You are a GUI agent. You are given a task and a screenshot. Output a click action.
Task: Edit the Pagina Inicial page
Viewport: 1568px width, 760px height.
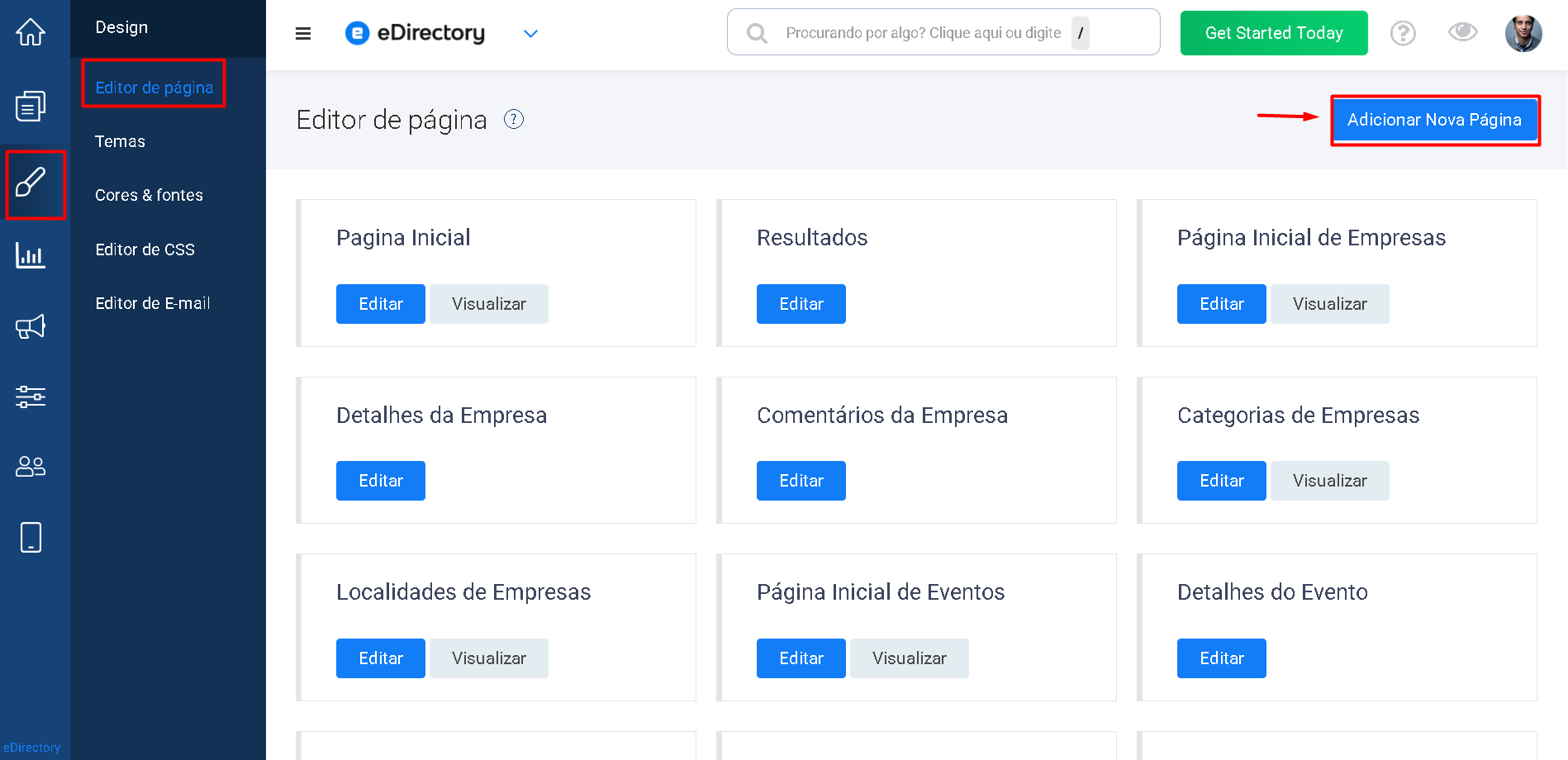[381, 304]
